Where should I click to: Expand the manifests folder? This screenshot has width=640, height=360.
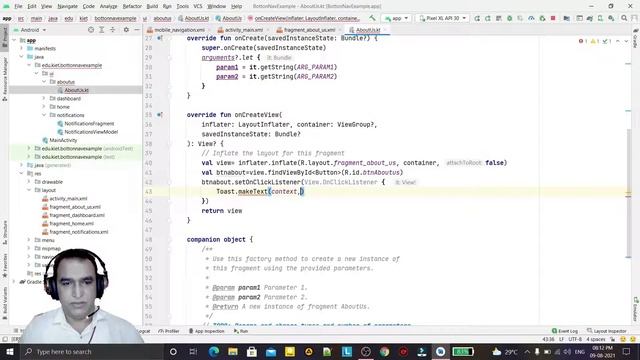[22, 49]
